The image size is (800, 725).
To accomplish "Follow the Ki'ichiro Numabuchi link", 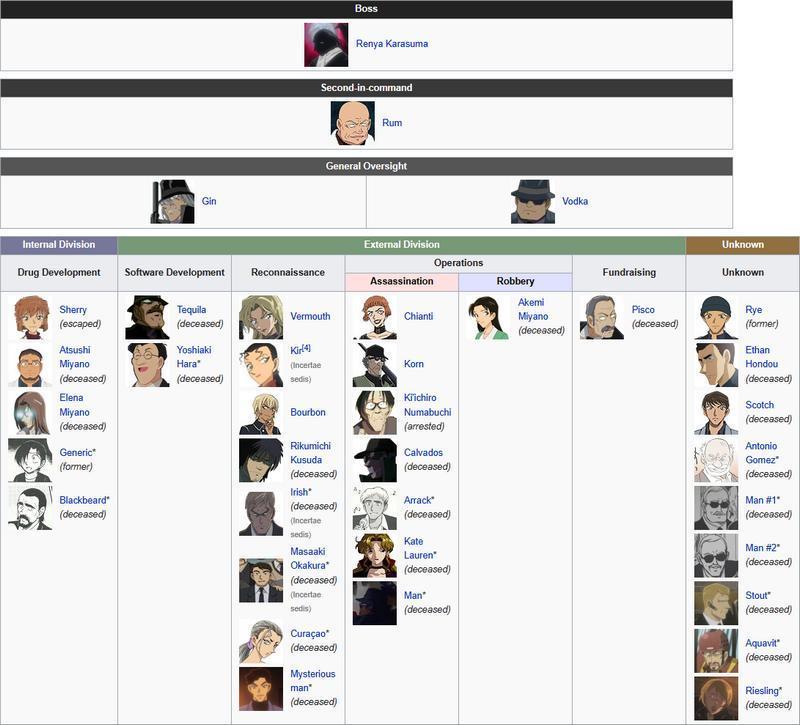I will [x=428, y=405].
